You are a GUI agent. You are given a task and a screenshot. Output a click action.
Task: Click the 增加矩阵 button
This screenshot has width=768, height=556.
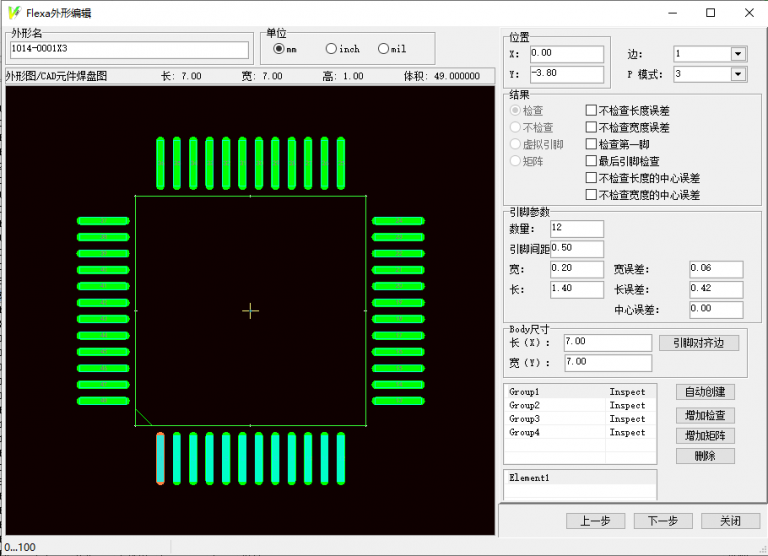click(705, 435)
